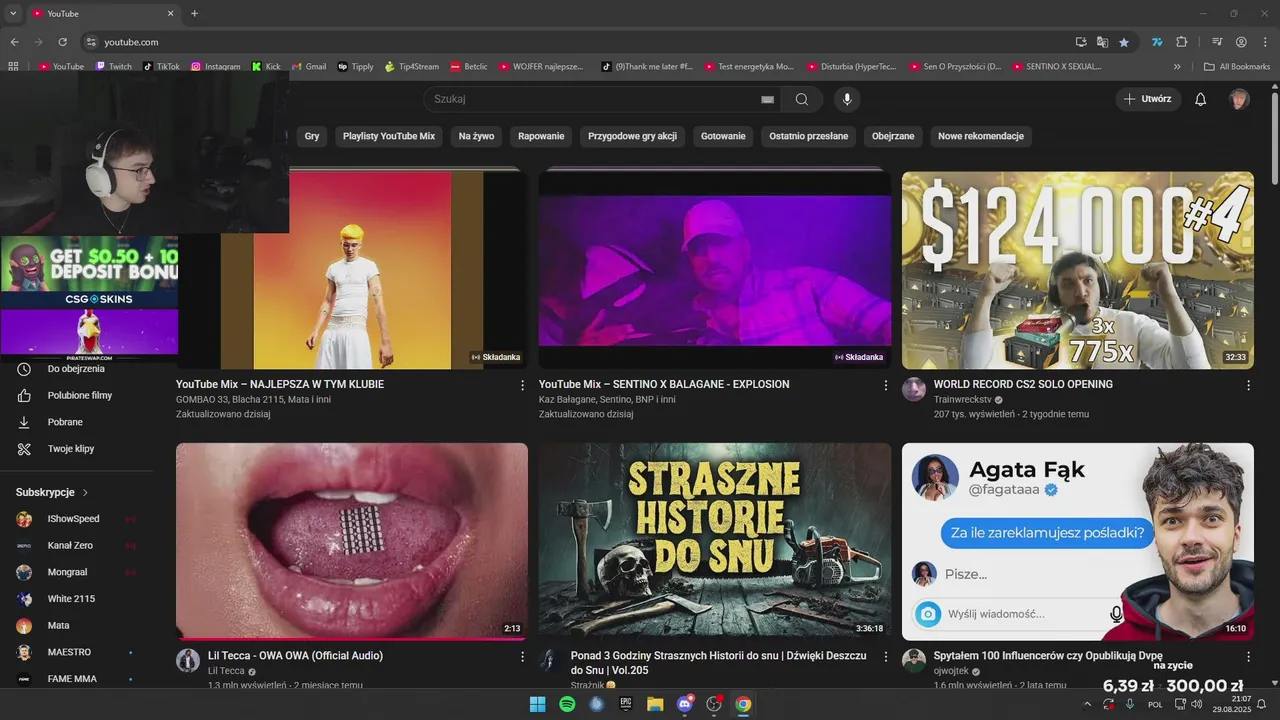Select the Nowe rekomendacje chip
The image size is (1280, 720).
[x=981, y=136]
